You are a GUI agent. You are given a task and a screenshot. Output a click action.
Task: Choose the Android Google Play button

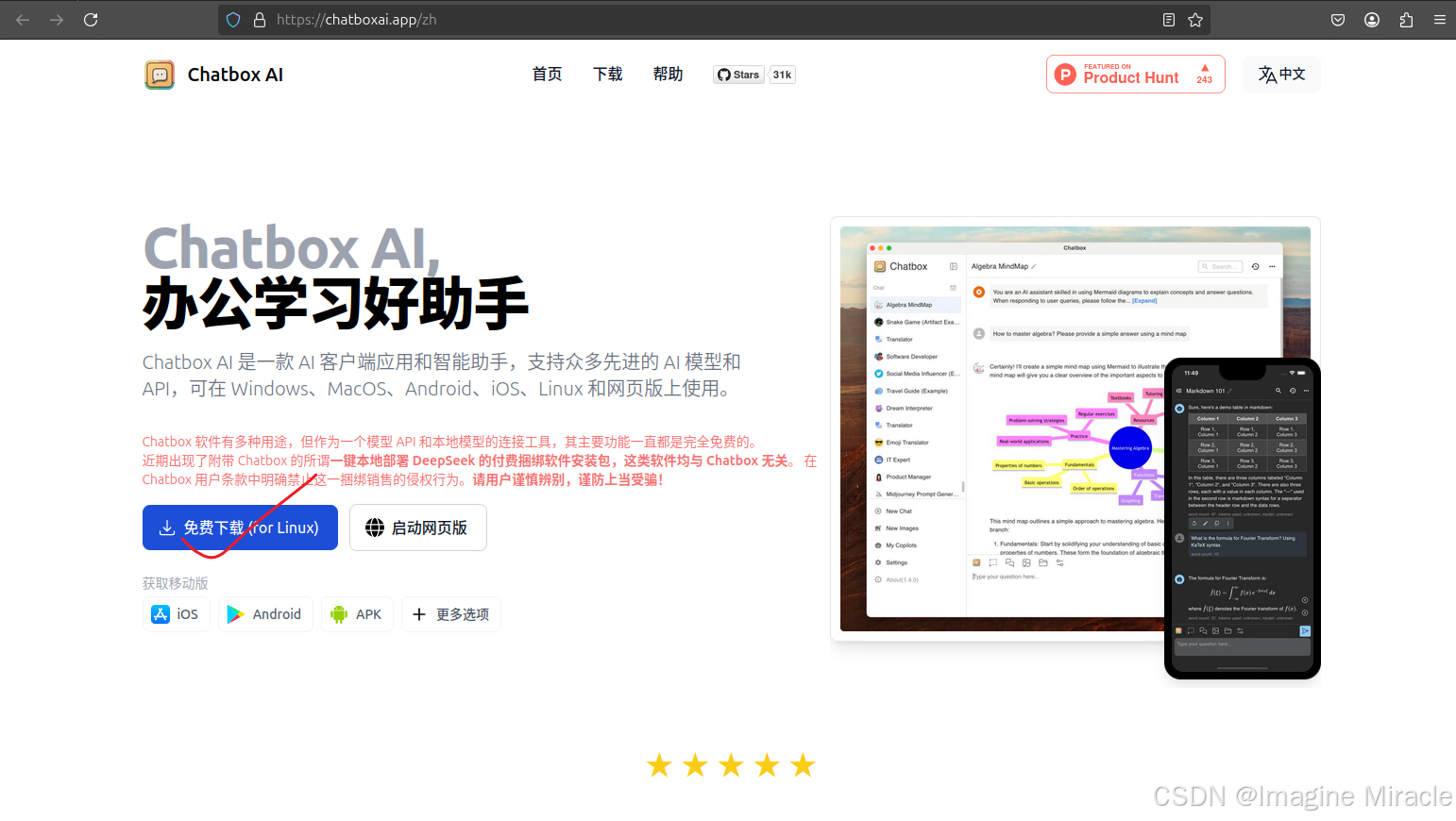tap(265, 614)
